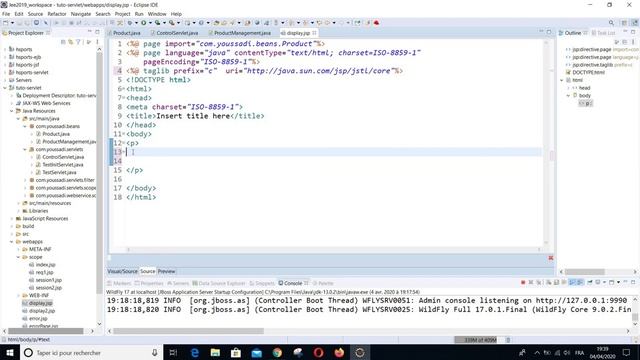Click the Console horizontal scrollbar

click(189, 331)
